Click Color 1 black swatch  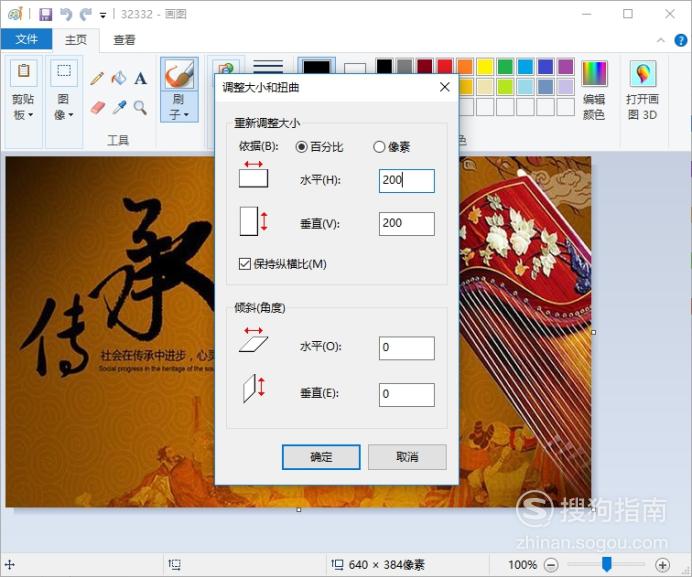pyautogui.click(x=316, y=67)
